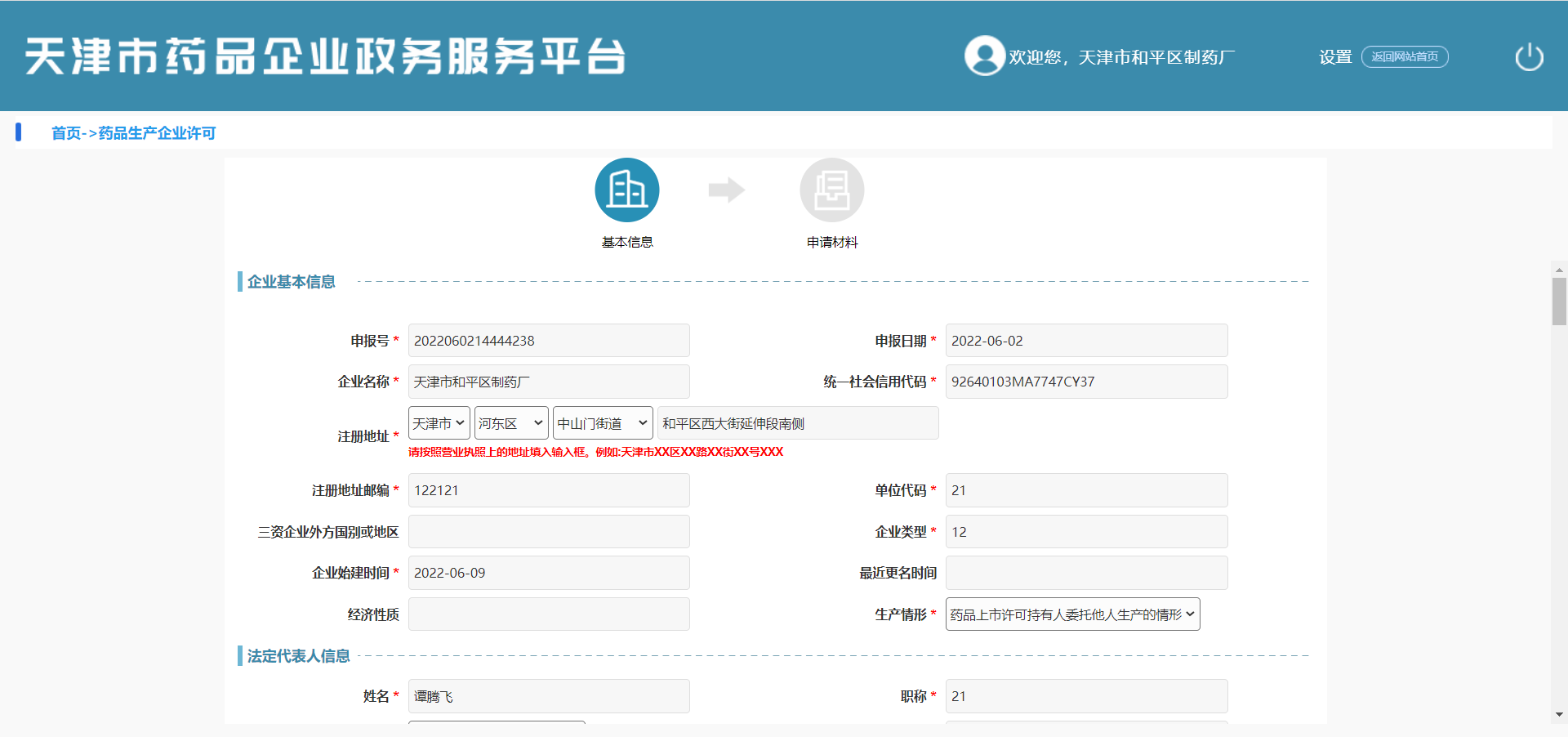Screen dimensions: 1568x737
Task: Click the step arrow icon
Action: (x=726, y=190)
